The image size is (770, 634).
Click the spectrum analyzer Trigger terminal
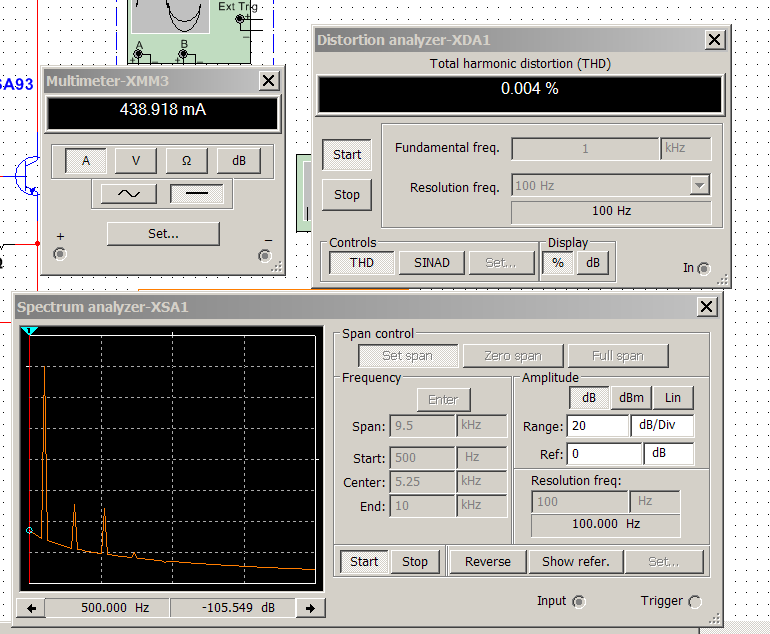pos(695,601)
